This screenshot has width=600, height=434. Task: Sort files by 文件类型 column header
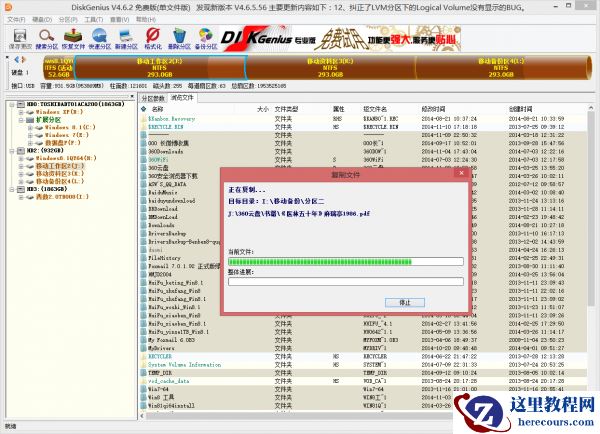coord(286,109)
